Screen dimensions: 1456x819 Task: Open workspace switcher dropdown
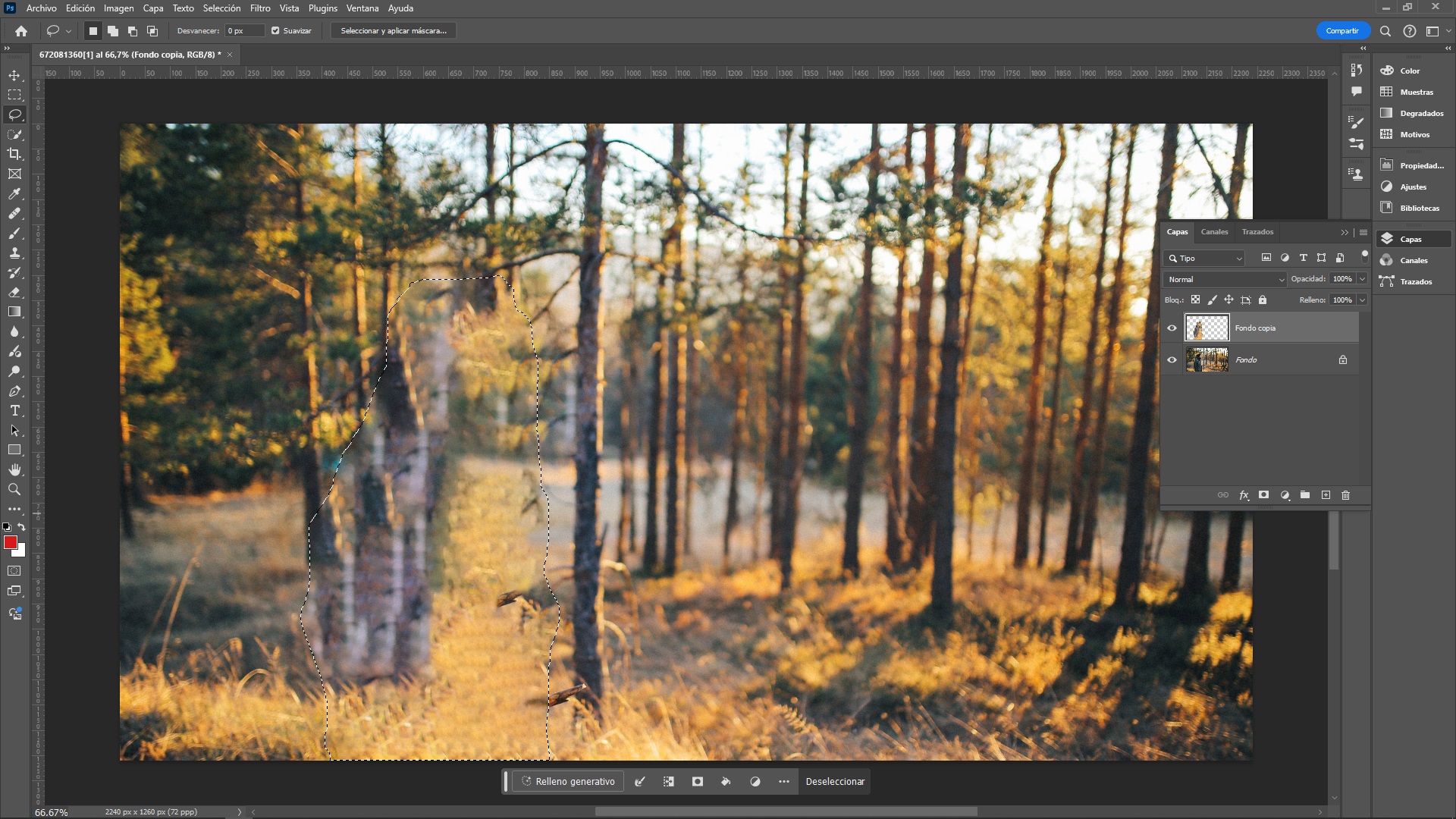pyautogui.click(x=1436, y=31)
